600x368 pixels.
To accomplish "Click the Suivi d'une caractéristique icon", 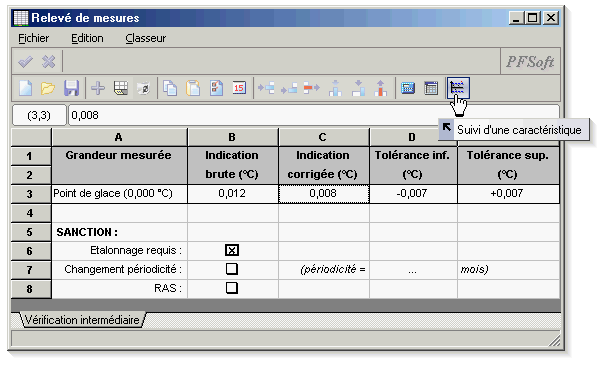I will pyautogui.click(x=458, y=88).
